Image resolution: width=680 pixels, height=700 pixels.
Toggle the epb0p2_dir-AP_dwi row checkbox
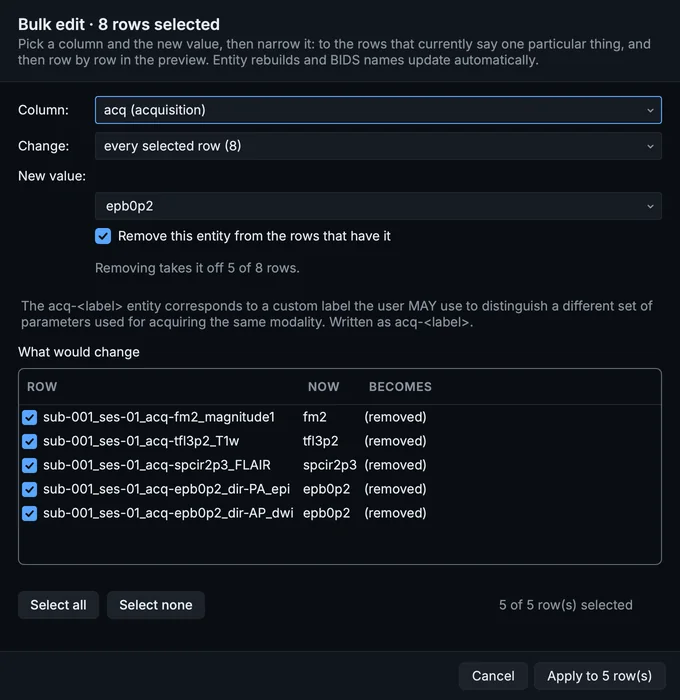point(29,513)
